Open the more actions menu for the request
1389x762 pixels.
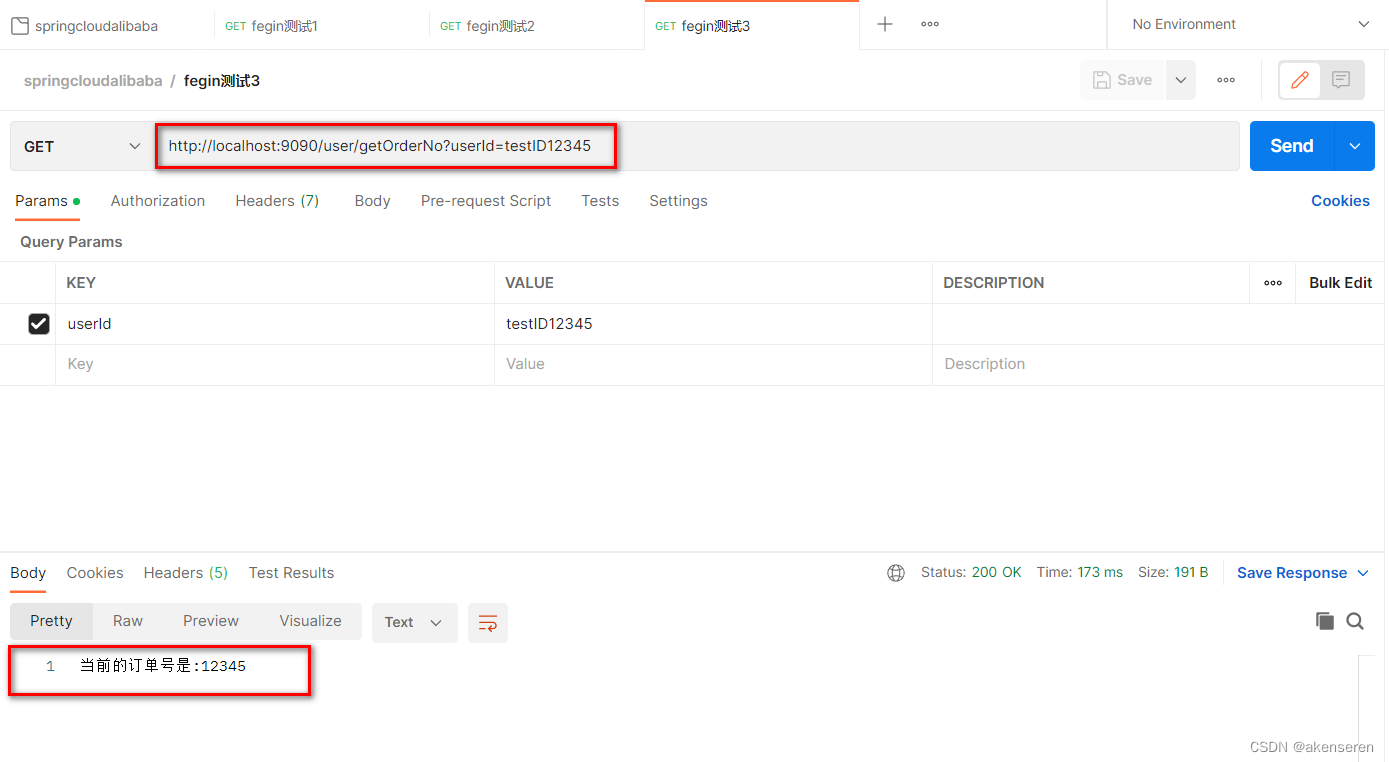pos(1225,80)
